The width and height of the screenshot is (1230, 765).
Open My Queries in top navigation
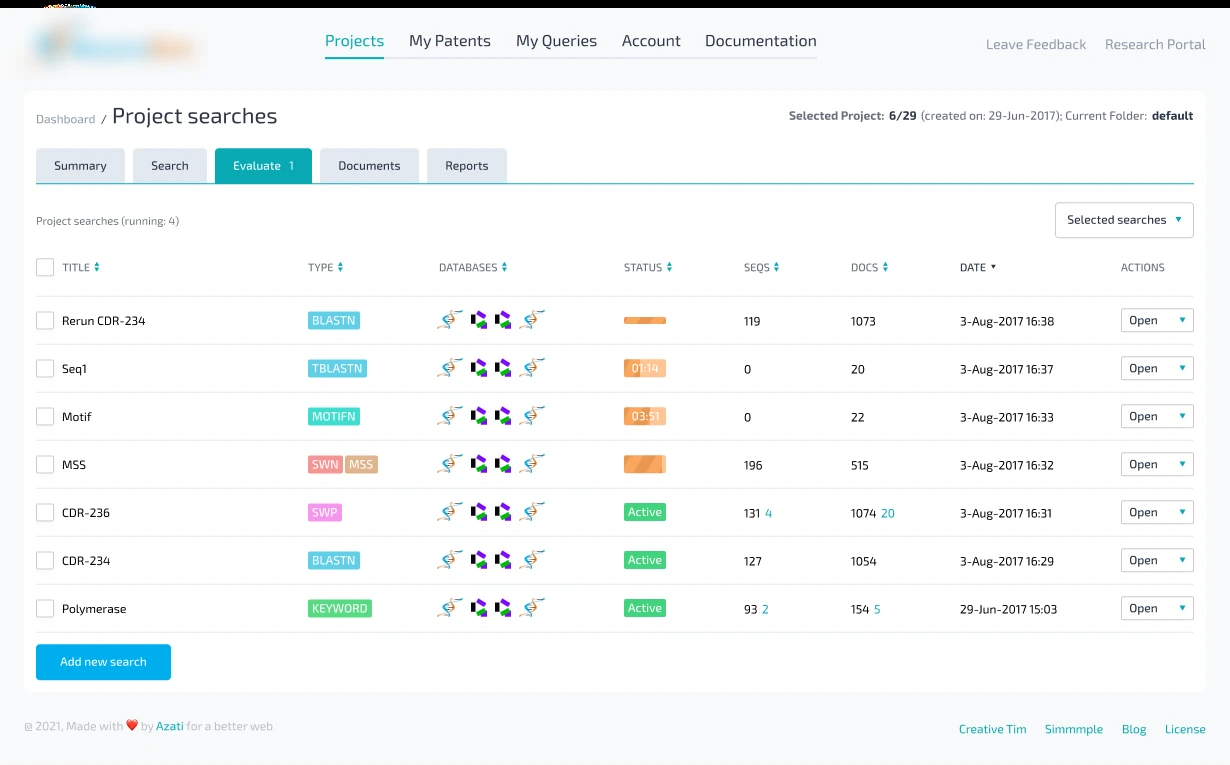(x=556, y=41)
